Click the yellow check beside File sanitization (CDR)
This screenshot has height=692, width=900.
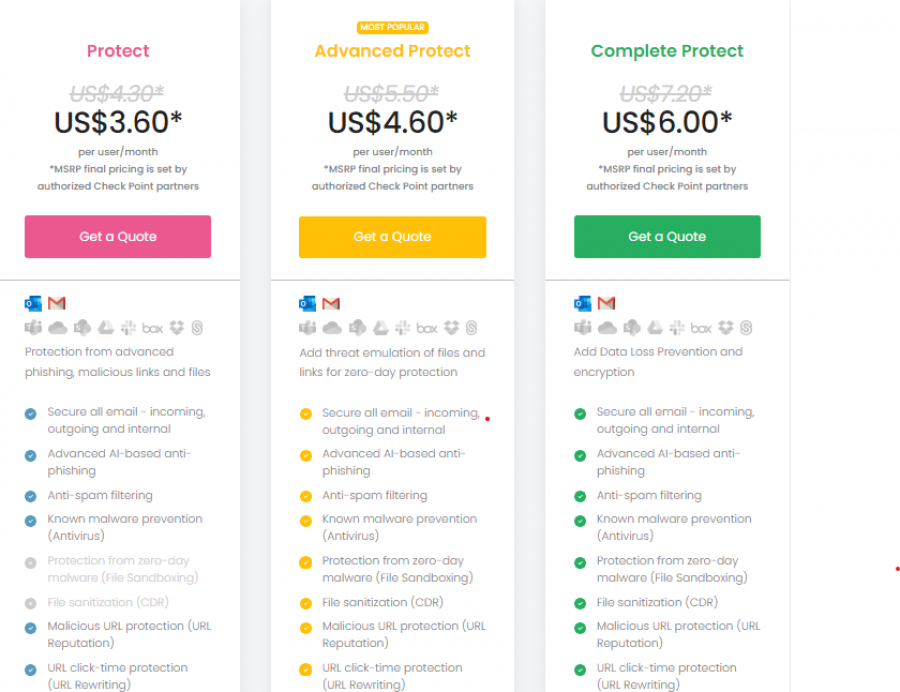pyautogui.click(x=305, y=603)
